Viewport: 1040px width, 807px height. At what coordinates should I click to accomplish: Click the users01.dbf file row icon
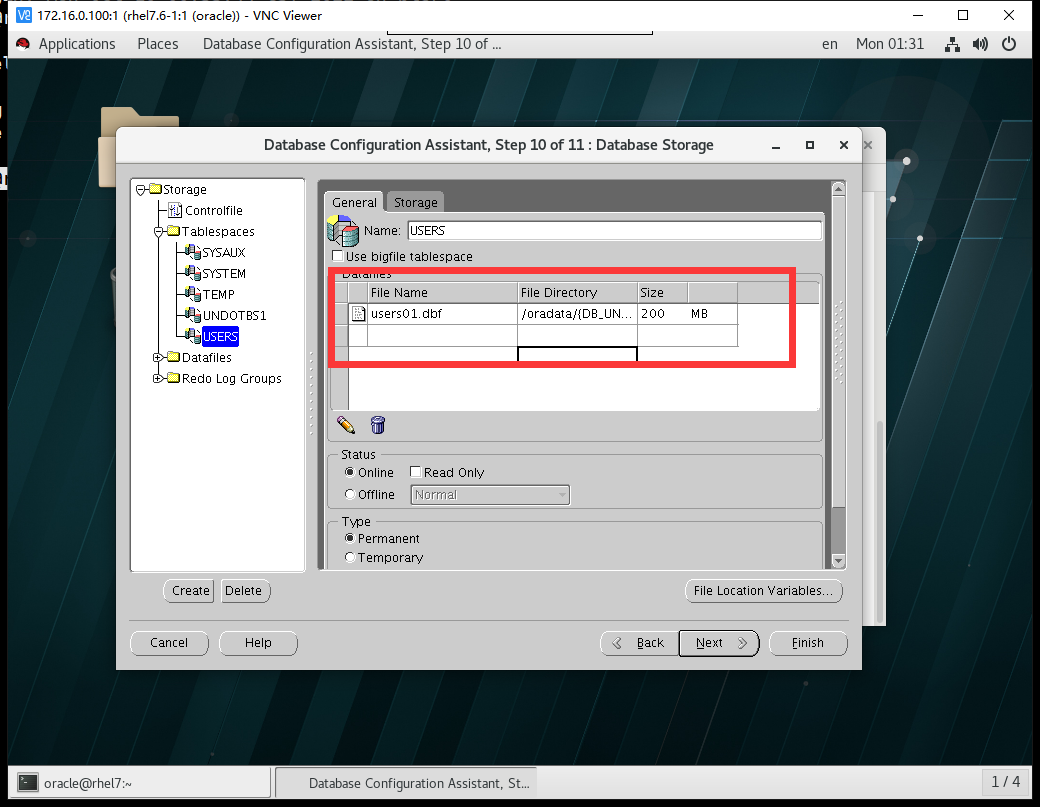(x=358, y=314)
